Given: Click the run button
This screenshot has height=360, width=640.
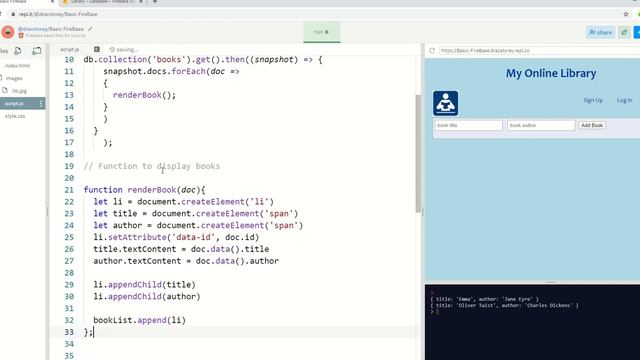Looking at the screenshot, I should [322, 32].
